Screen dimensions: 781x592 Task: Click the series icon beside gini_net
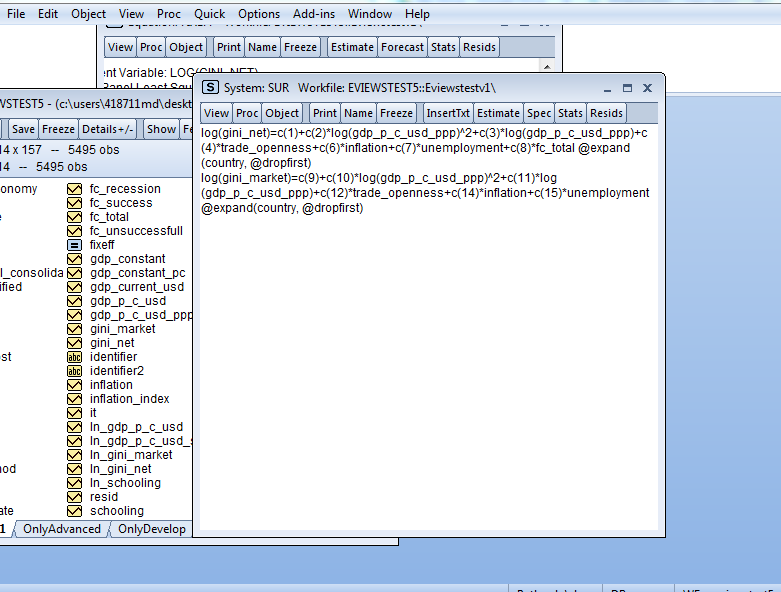(74, 343)
